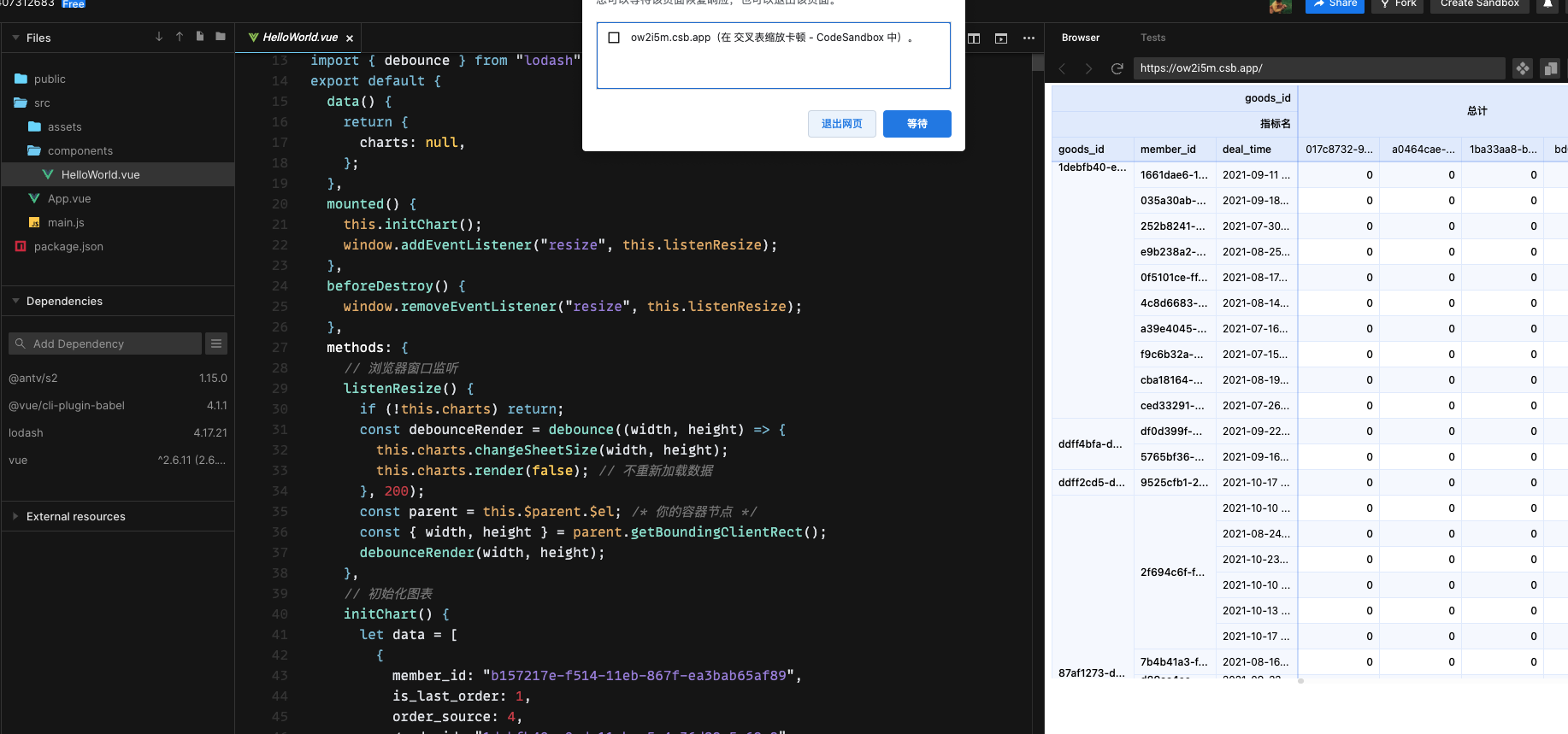Click the preview window icon beside the split icon

tap(1001, 38)
